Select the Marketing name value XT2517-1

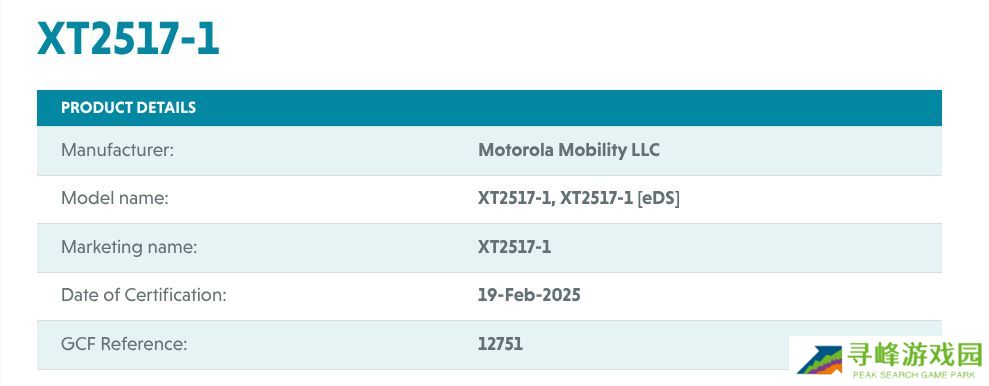coord(514,247)
